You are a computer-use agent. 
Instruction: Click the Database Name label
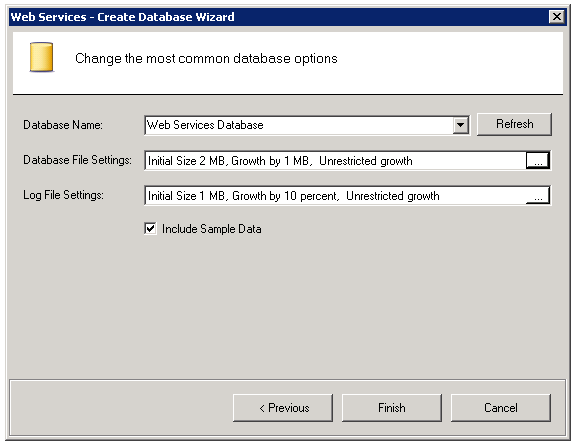[63, 125]
